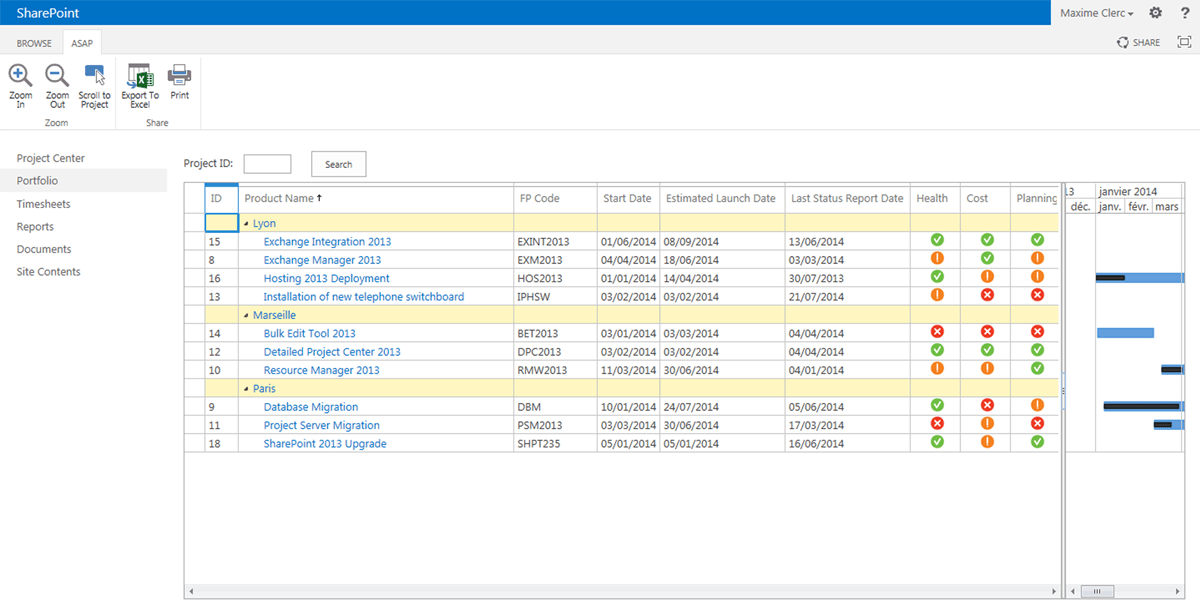Click the Print icon in ribbon
The height and width of the screenshot is (600, 1200).
click(x=179, y=75)
